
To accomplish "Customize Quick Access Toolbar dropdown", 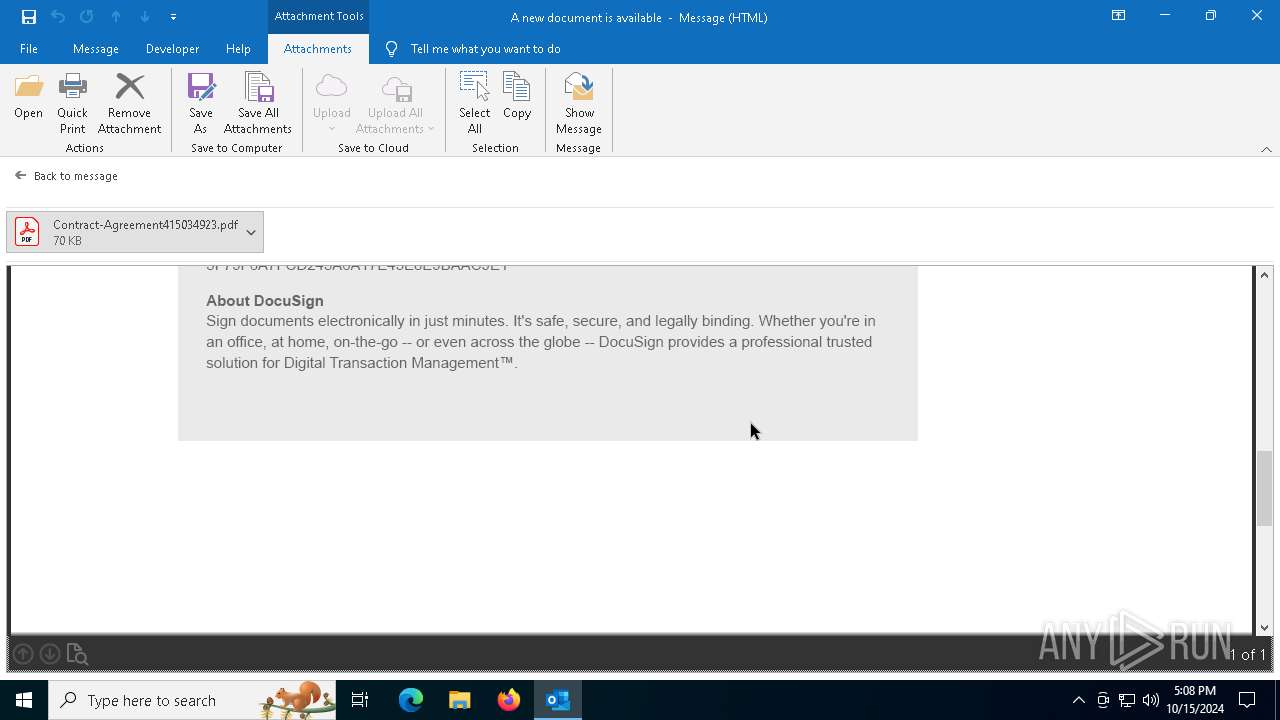I will click(x=173, y=17).
